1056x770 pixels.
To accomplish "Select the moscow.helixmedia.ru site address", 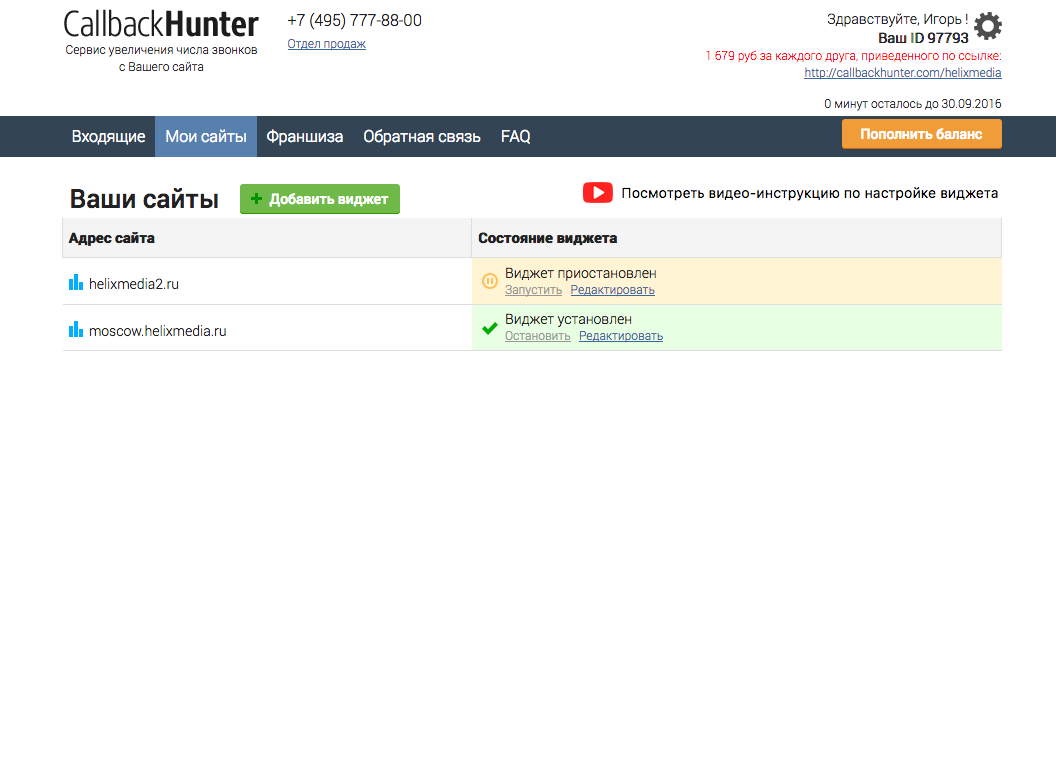I will 158,331.
